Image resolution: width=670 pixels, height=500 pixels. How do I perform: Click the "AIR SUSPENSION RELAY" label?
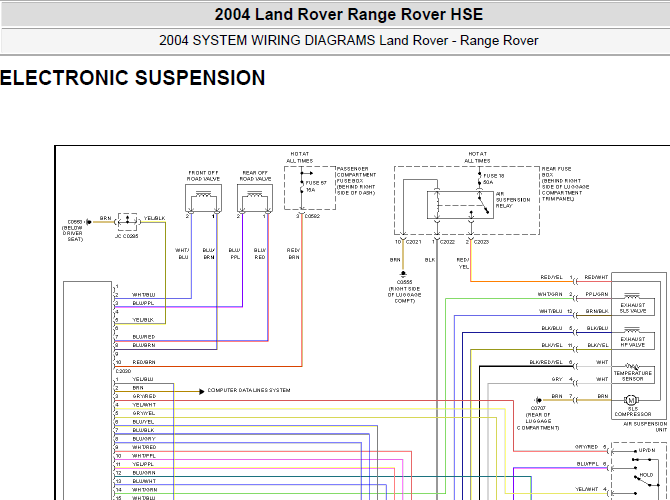[x=513, y=200]
